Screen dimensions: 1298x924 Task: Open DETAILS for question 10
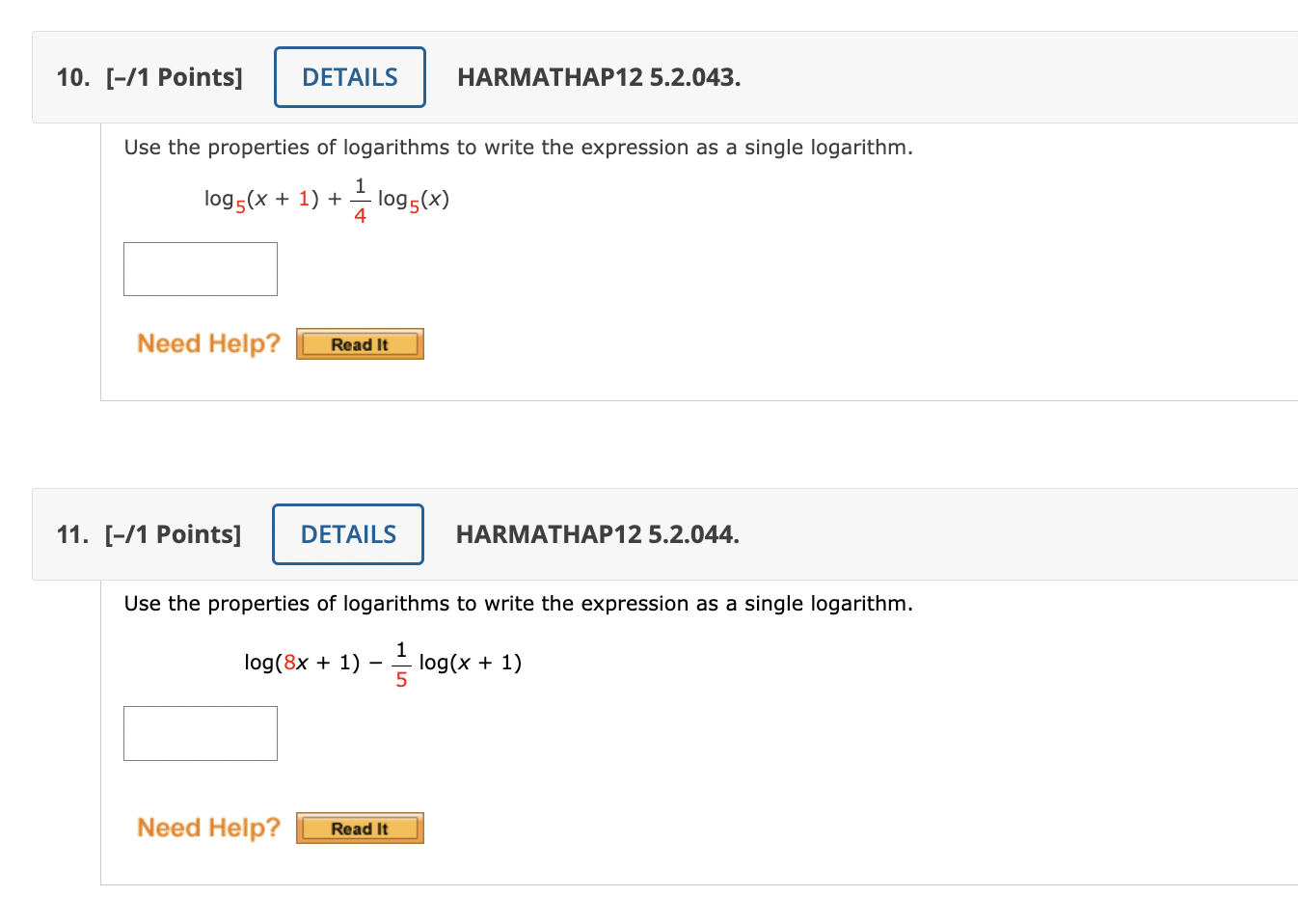coord(349,77)
